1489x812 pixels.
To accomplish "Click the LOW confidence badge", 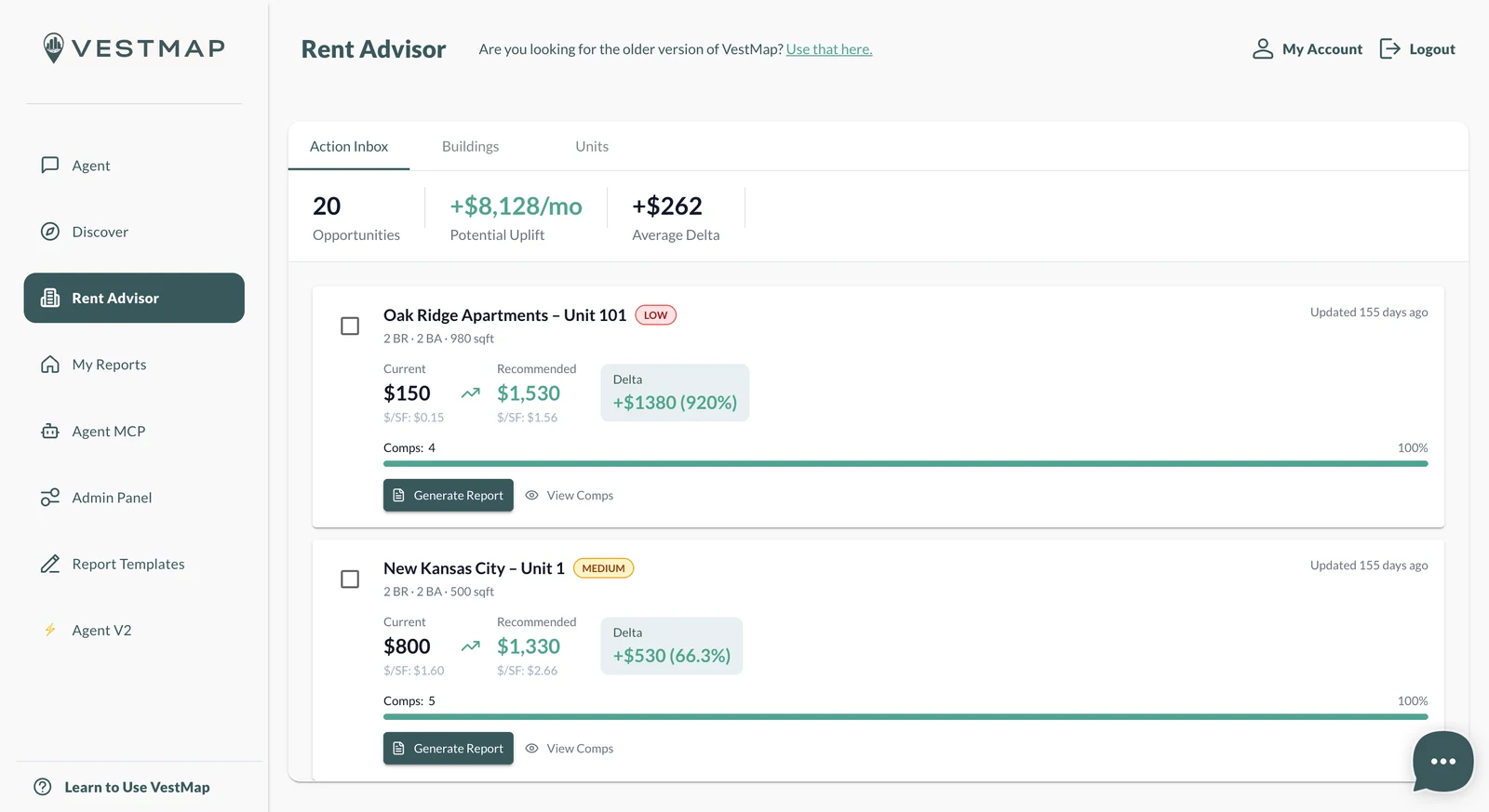I will (x=656, y=314).
